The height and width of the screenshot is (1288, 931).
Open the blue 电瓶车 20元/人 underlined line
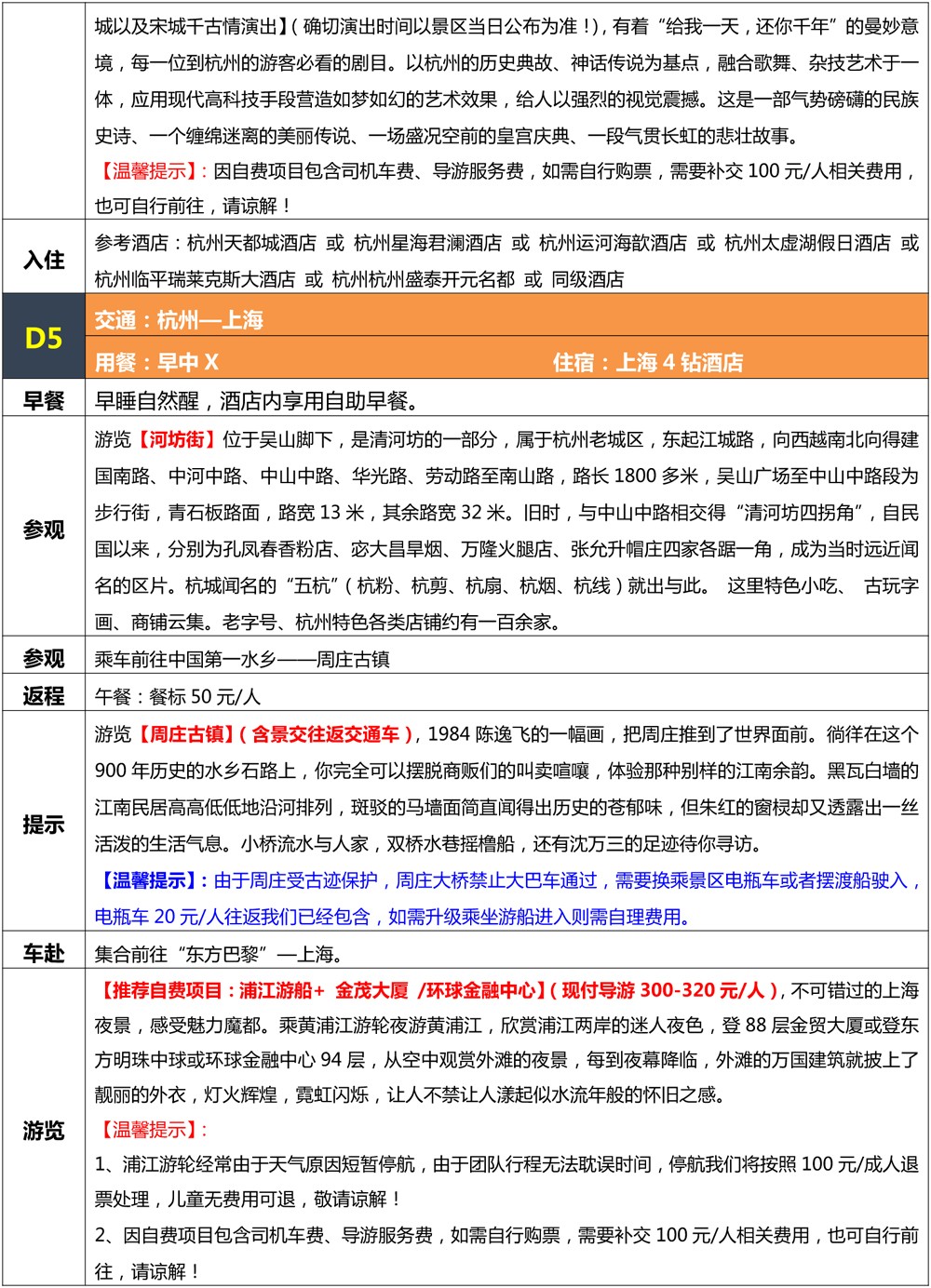pyautogui.click(x=391, y=917)
